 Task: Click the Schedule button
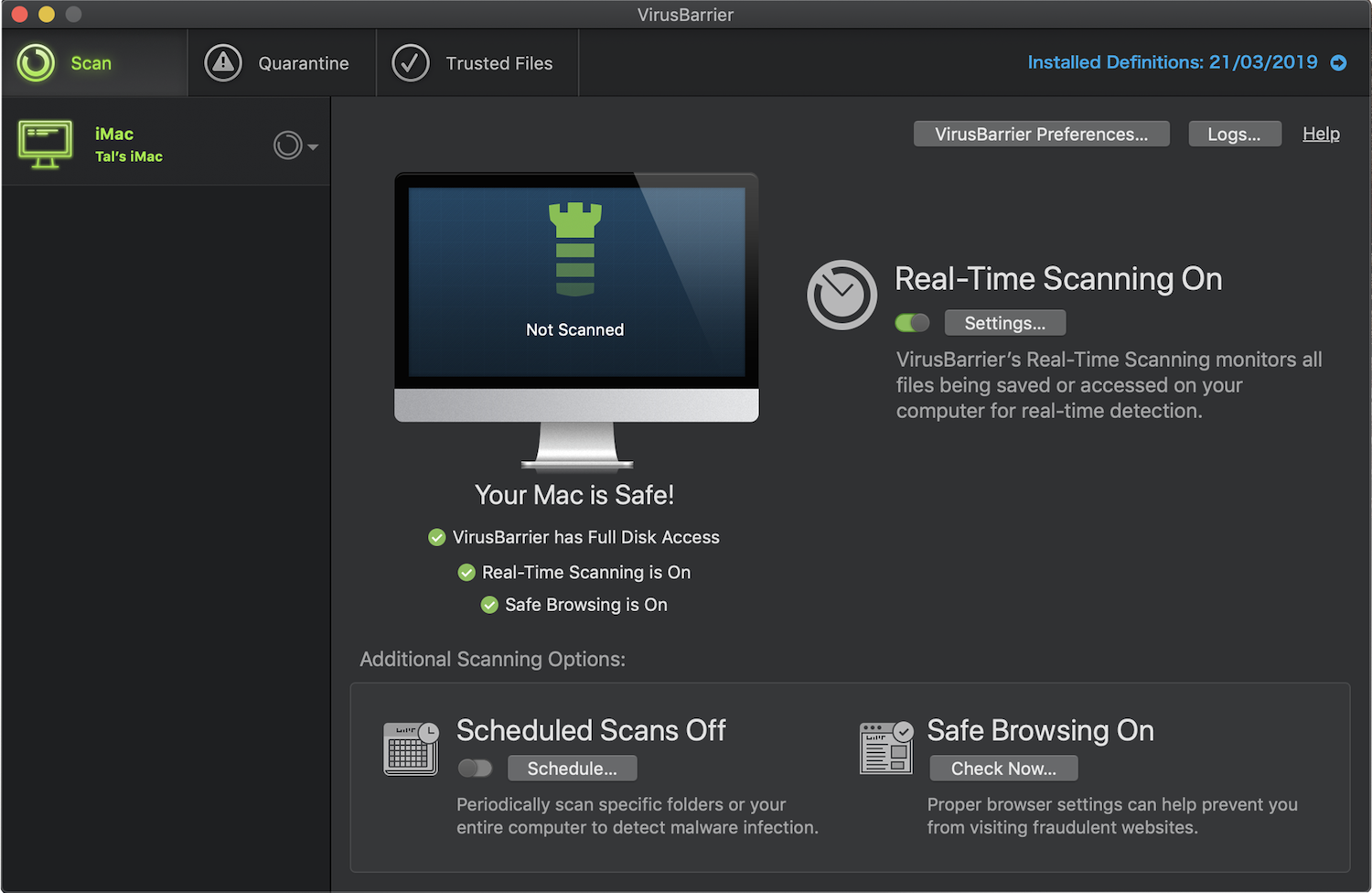(x=572, y=769)
